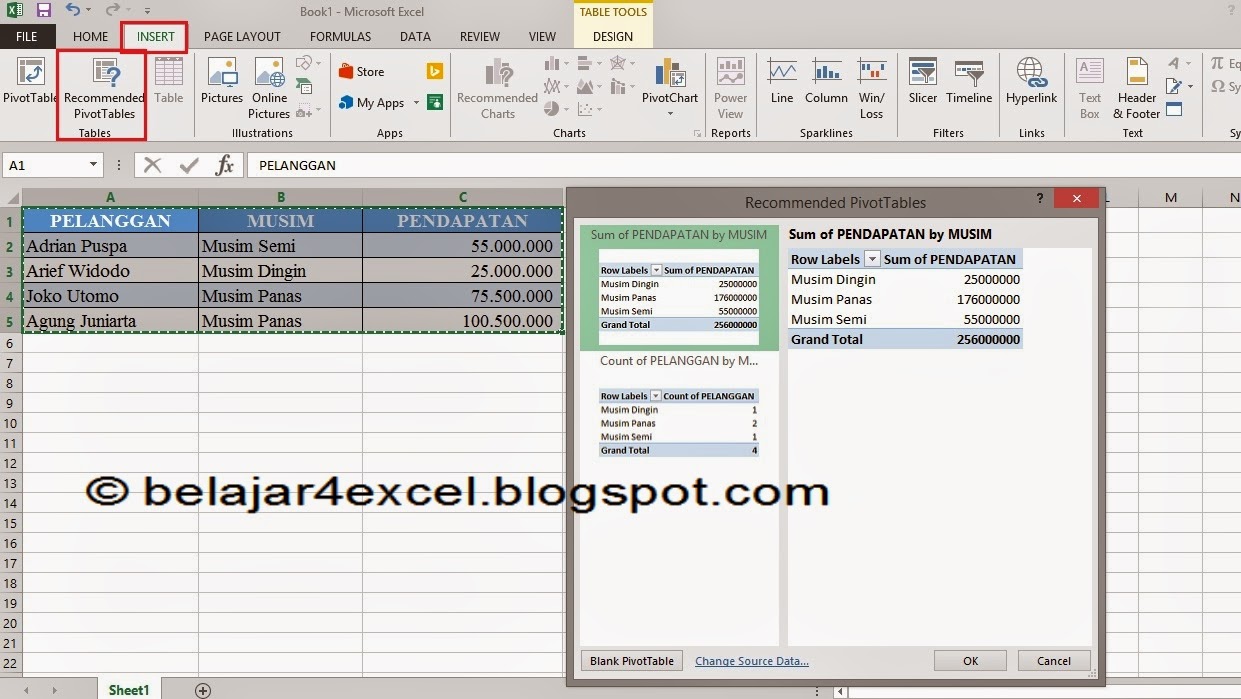The height and width of the screenshot is (699, 1241).
Task: Click the Cancel button in the dialog
Action: 1054,661
